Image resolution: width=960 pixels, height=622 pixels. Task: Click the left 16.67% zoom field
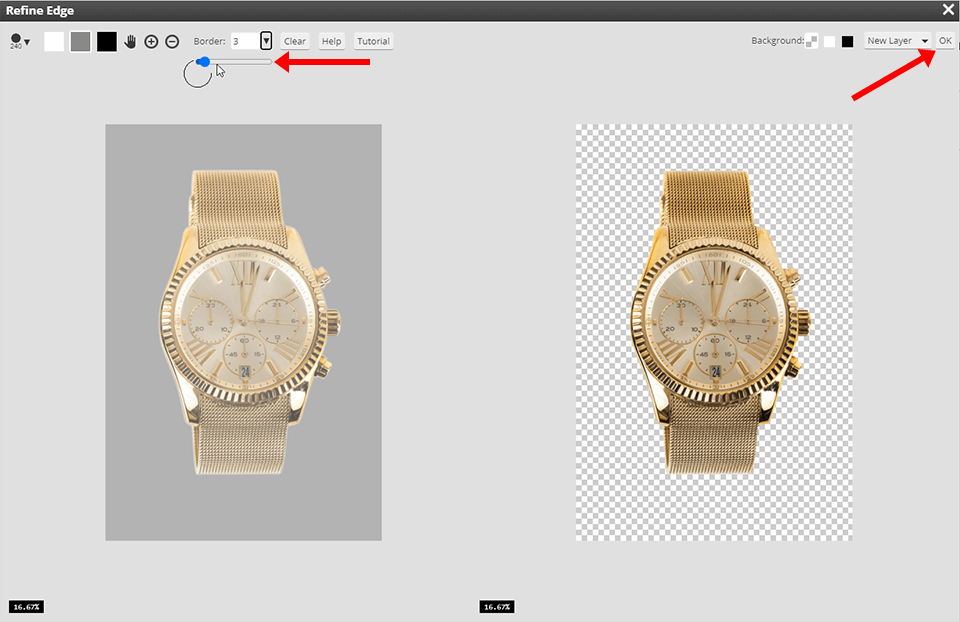(x=26, y=606)
